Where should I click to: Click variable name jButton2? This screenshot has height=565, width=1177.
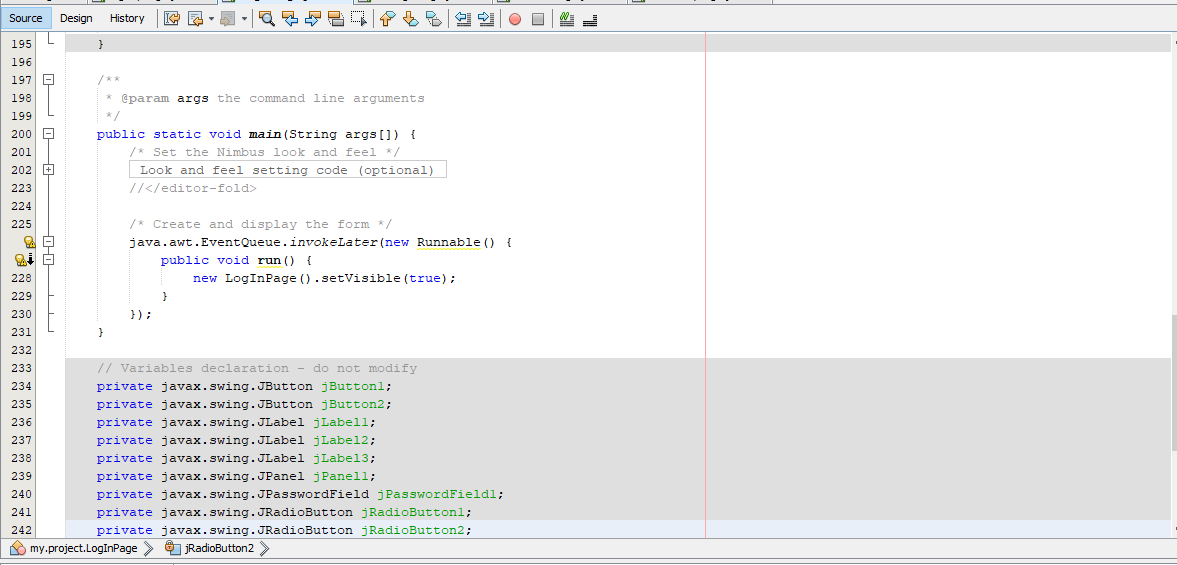pyautogui.click(x=354, y=404)
